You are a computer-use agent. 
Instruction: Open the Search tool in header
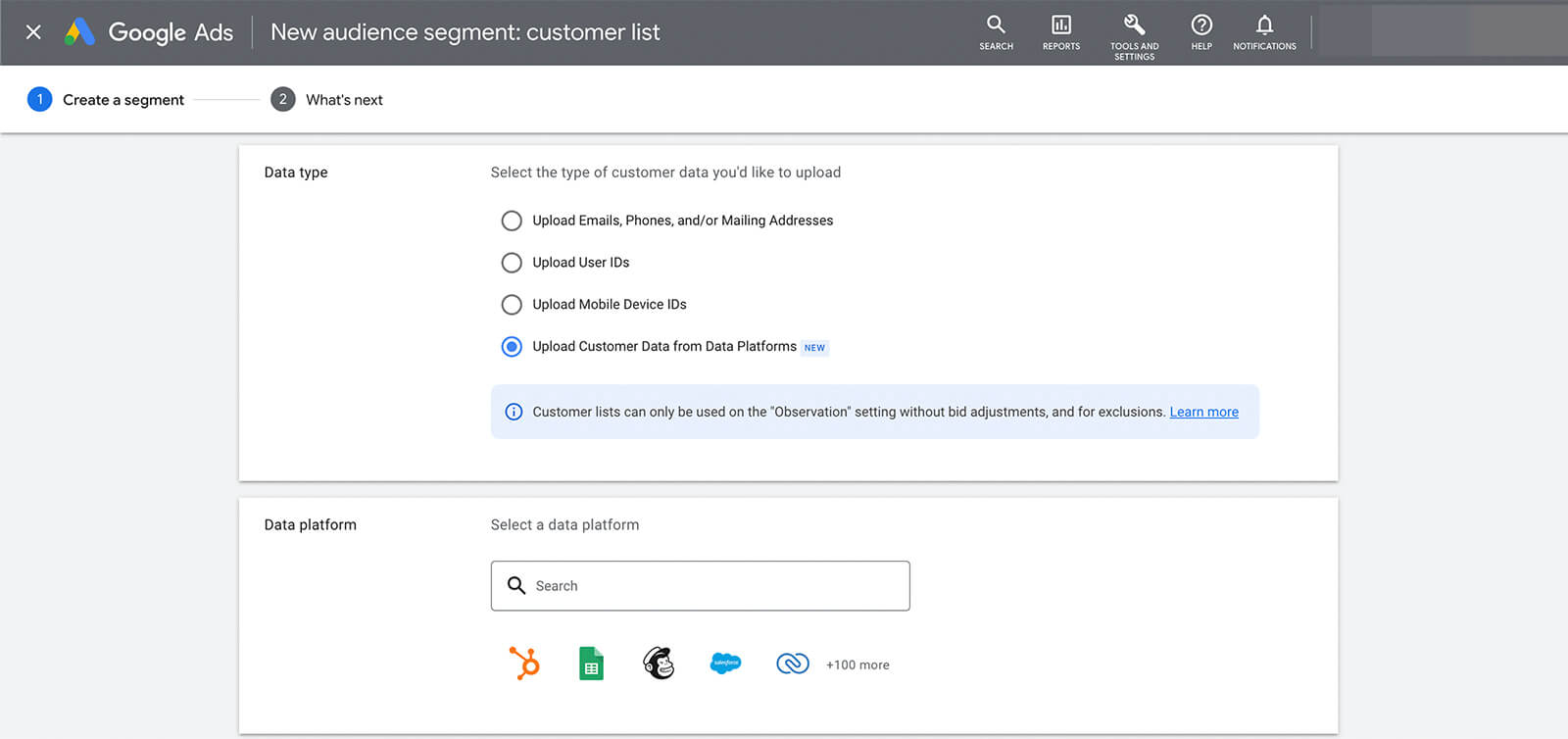coord(996,32)
